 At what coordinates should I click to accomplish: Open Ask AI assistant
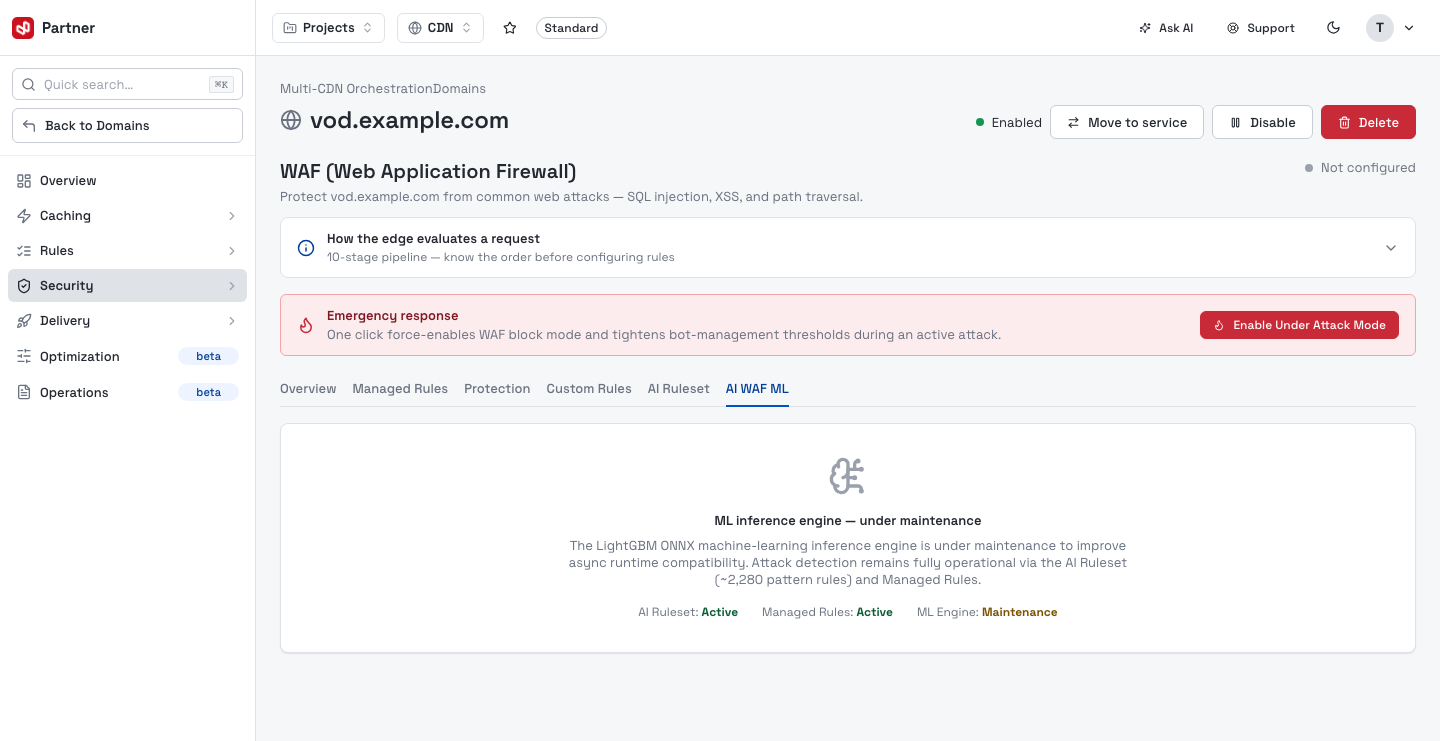click(1166, 28)
